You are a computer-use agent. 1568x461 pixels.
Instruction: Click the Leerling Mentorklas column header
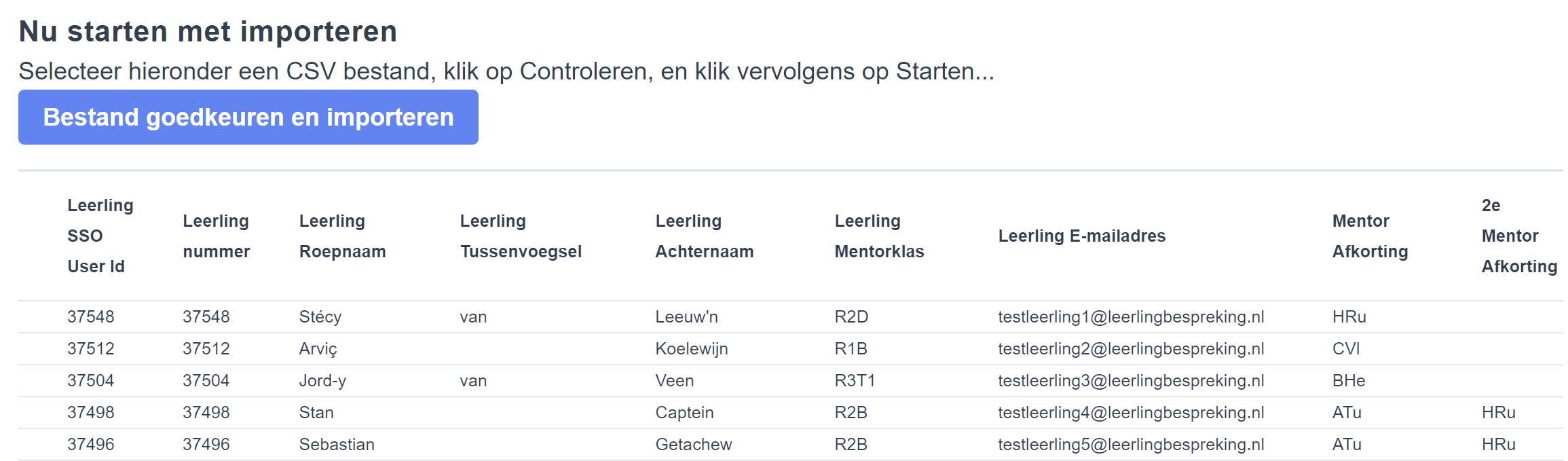pyautogui.click(x=879, y=236)
